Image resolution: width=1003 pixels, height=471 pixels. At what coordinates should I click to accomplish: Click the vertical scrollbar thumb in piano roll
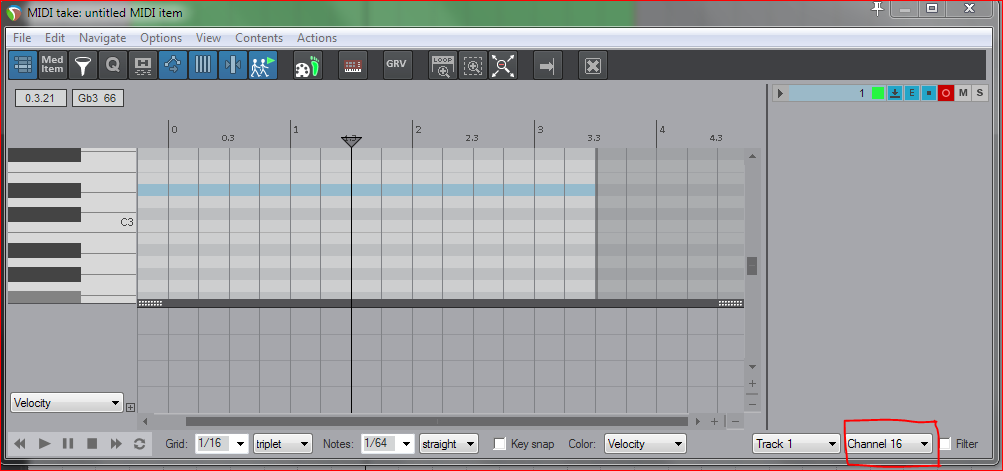coord(752,266)
